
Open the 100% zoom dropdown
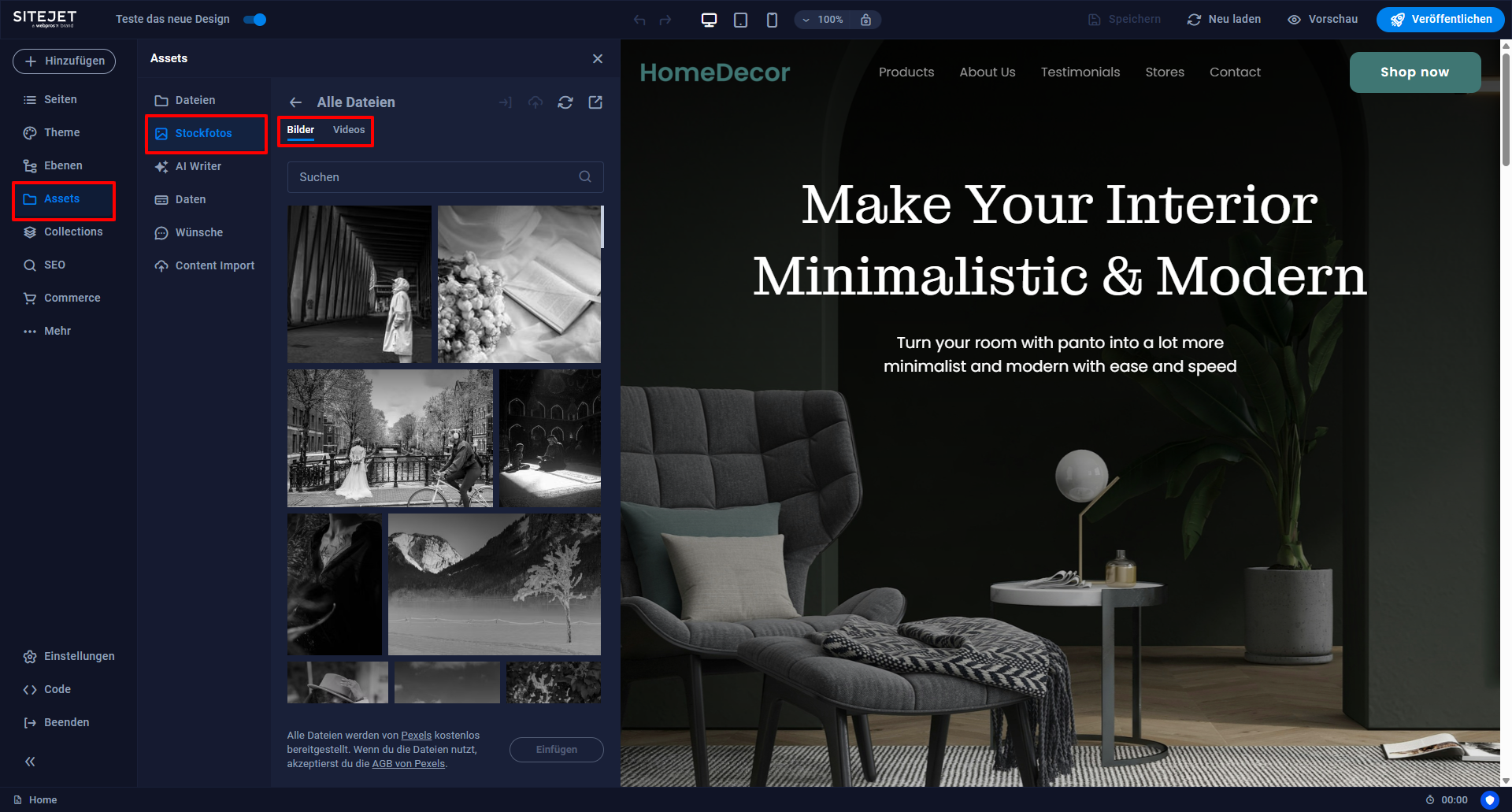[824, 20]
